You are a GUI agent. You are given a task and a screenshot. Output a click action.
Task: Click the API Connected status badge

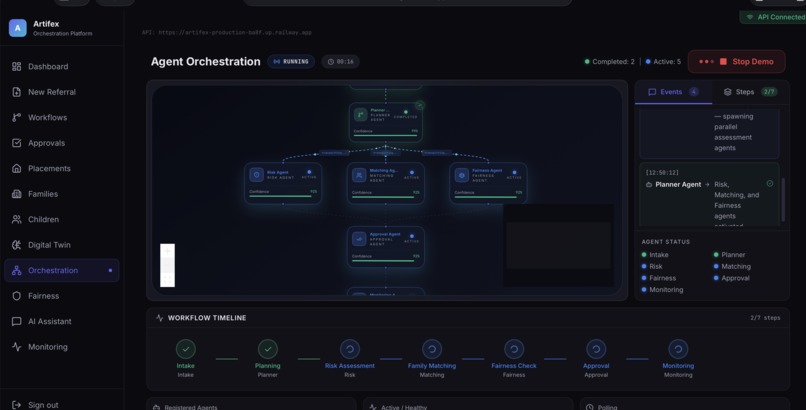pyautogui.click(x=774, y=17)
